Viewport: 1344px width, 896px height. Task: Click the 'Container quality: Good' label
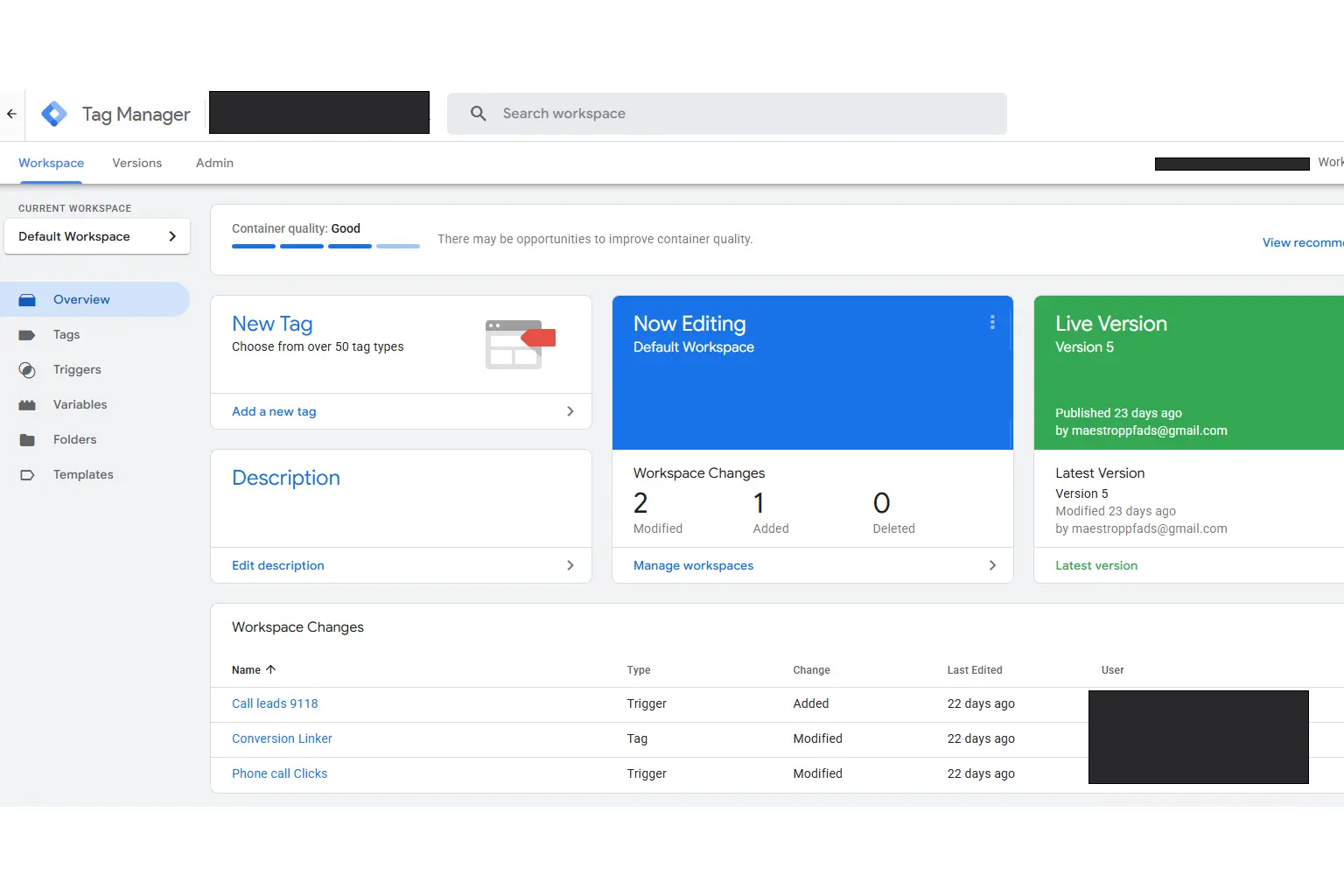(x=296, y=228)
